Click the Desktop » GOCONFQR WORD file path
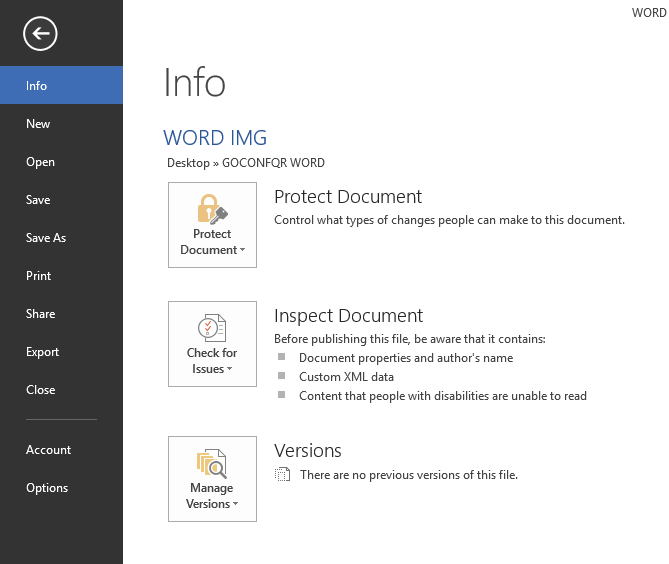Image resolution: width=669 pixels, height=564 pixels. (246, 163)
